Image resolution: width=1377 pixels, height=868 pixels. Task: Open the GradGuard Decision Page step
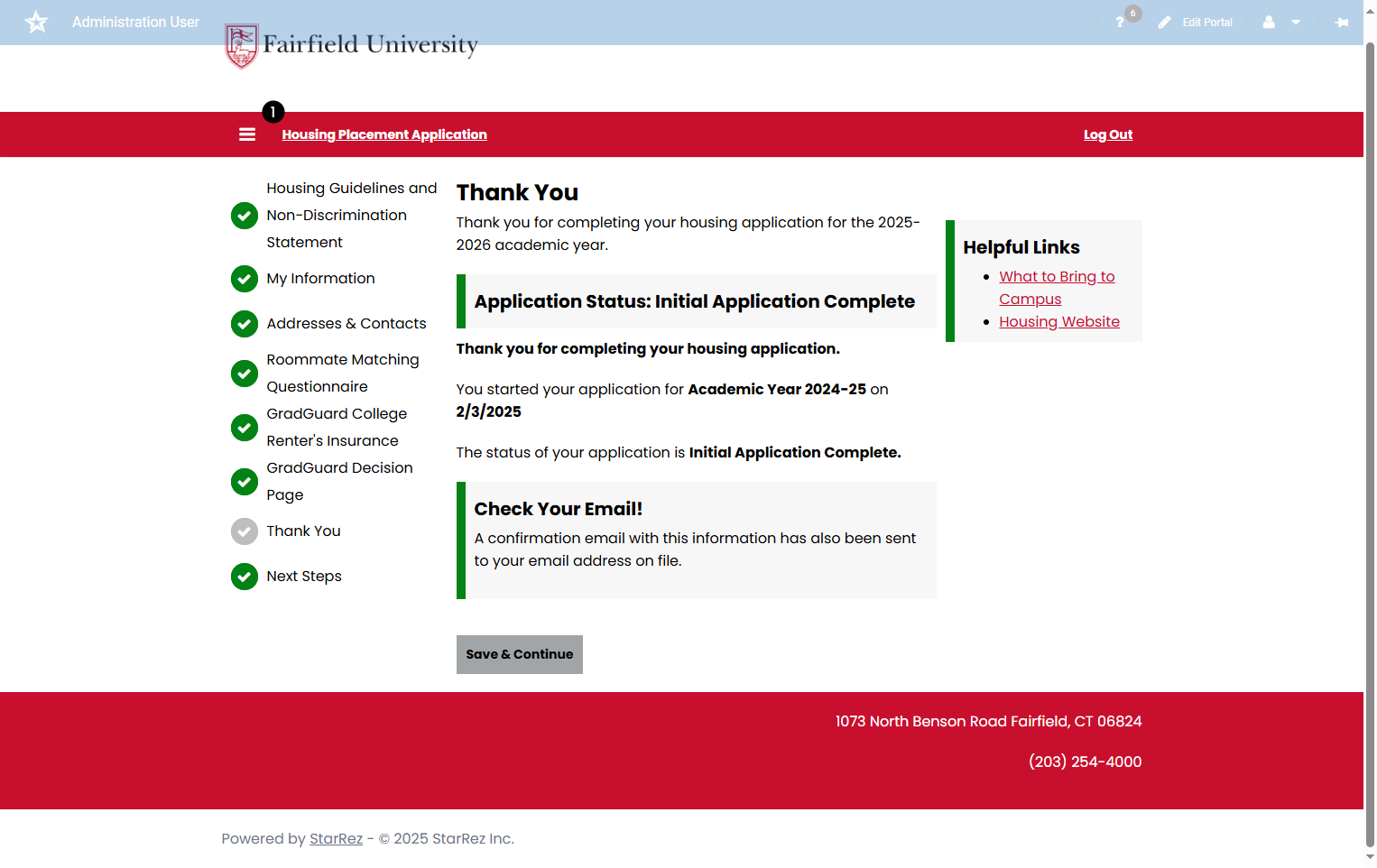pos(339,482)
